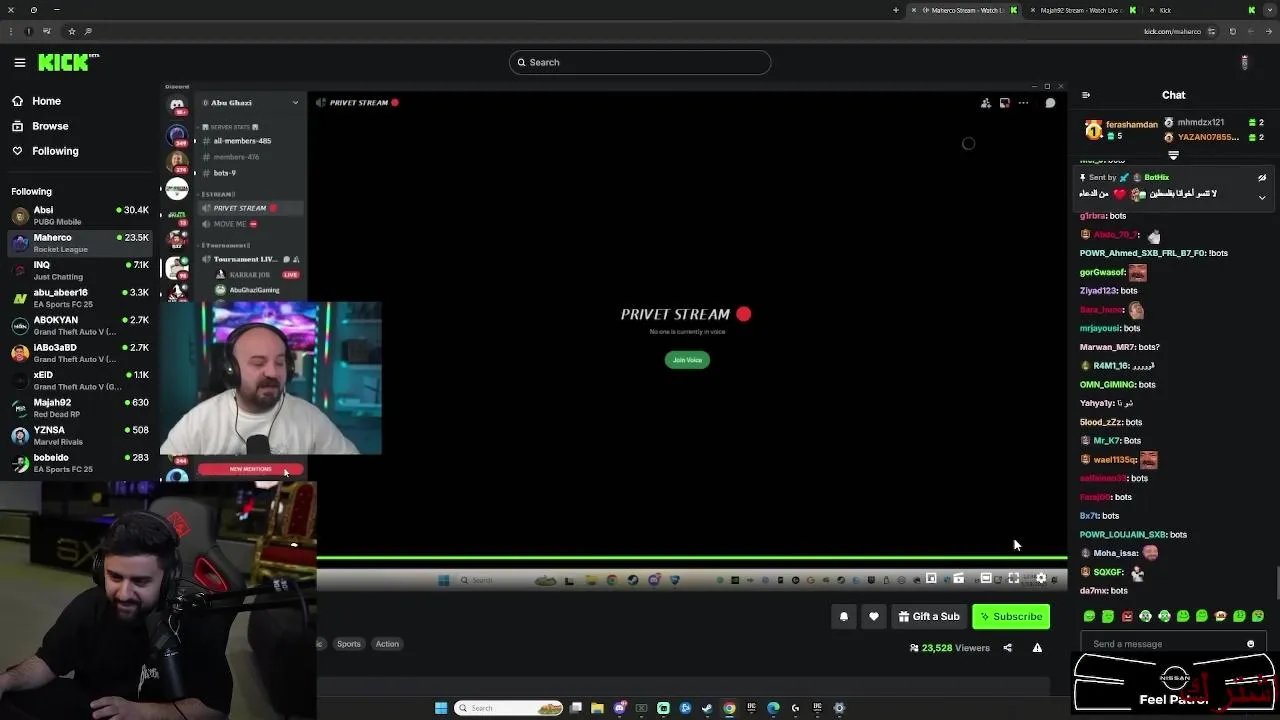Show Discord voice channel chat icon

(1050, 103)
